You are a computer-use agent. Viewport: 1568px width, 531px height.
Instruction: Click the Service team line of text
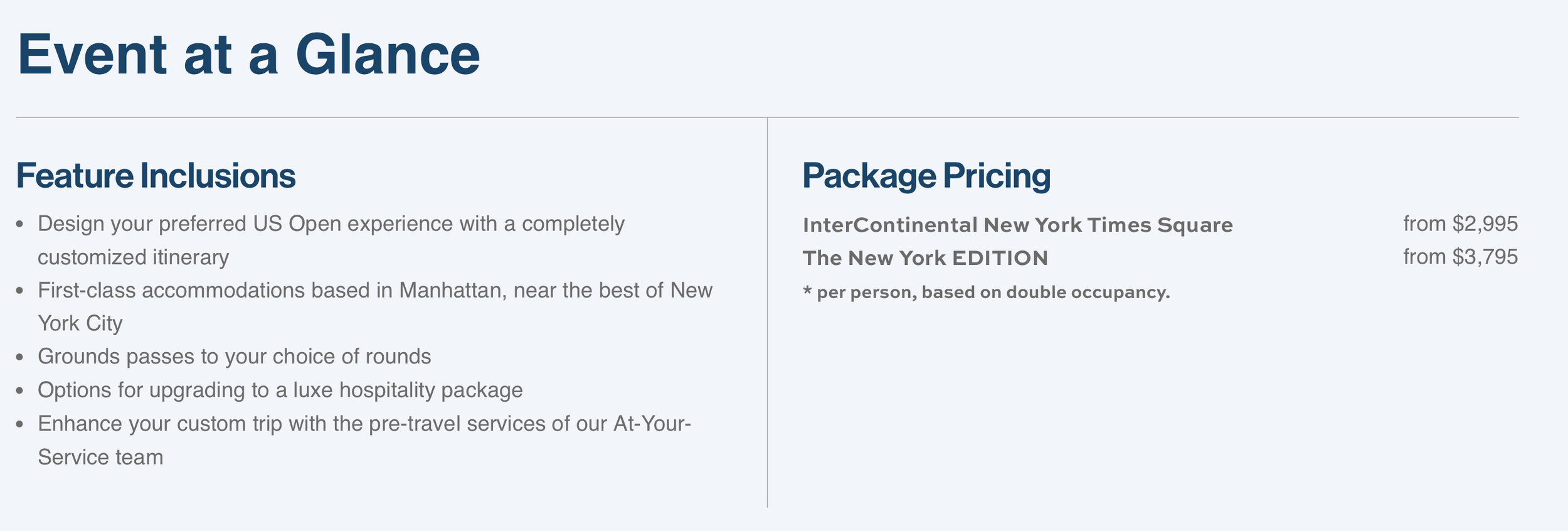click(x=100, y=457)
